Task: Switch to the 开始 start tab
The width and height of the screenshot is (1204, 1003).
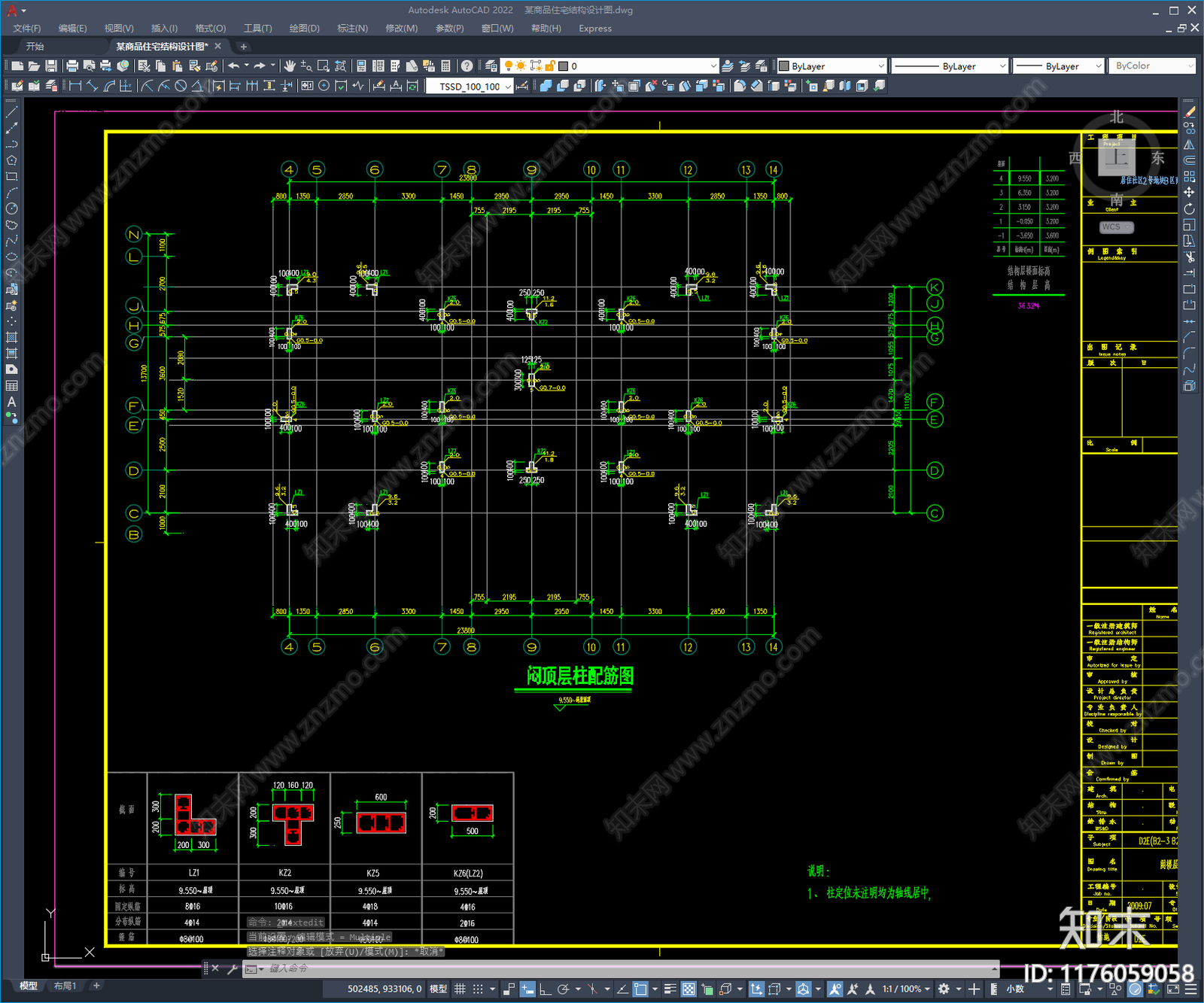Action: [35, 47]
